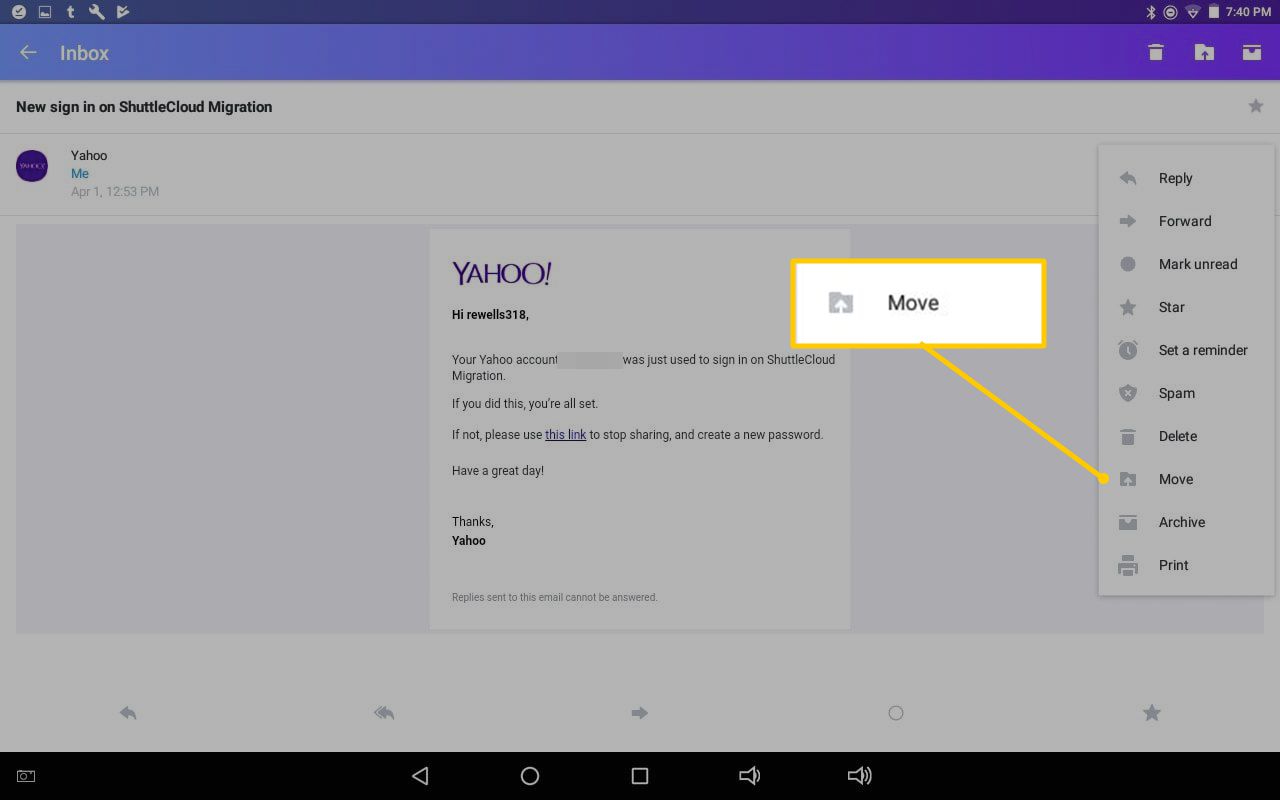Tap the checkmark circle status bar icon

click(19, 12)
